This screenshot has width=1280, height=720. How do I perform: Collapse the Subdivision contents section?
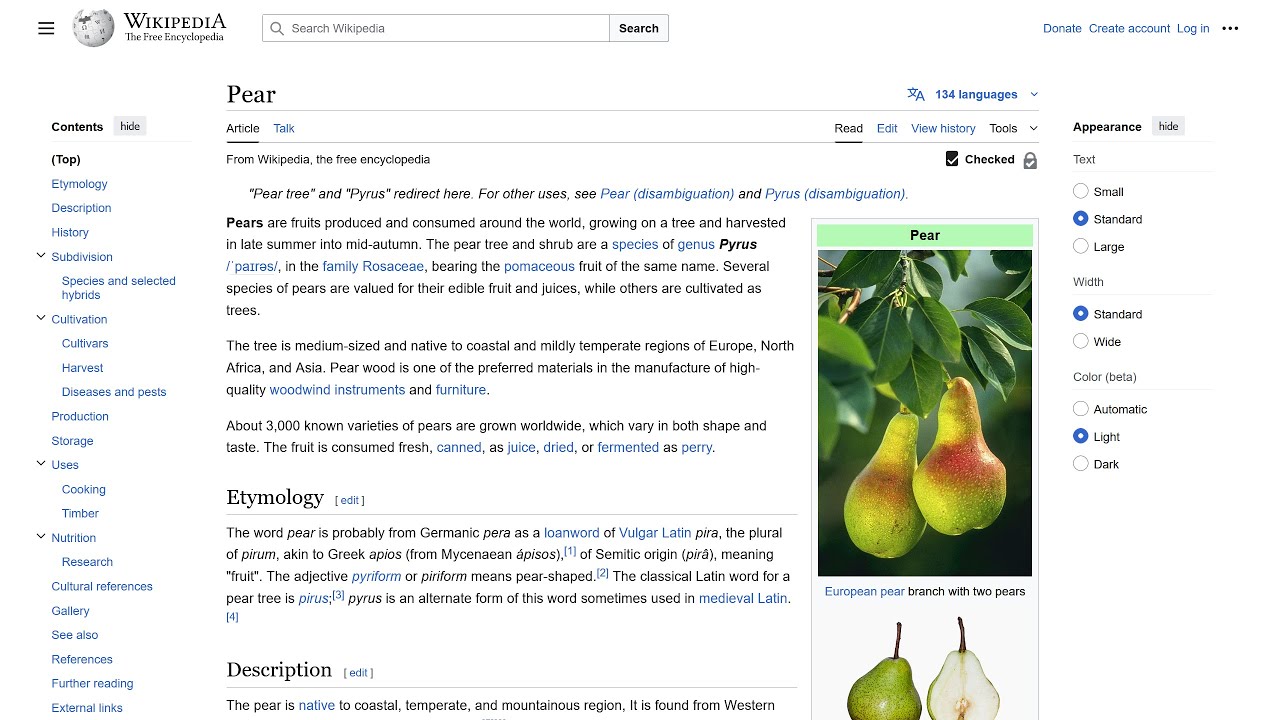[41, 256]
